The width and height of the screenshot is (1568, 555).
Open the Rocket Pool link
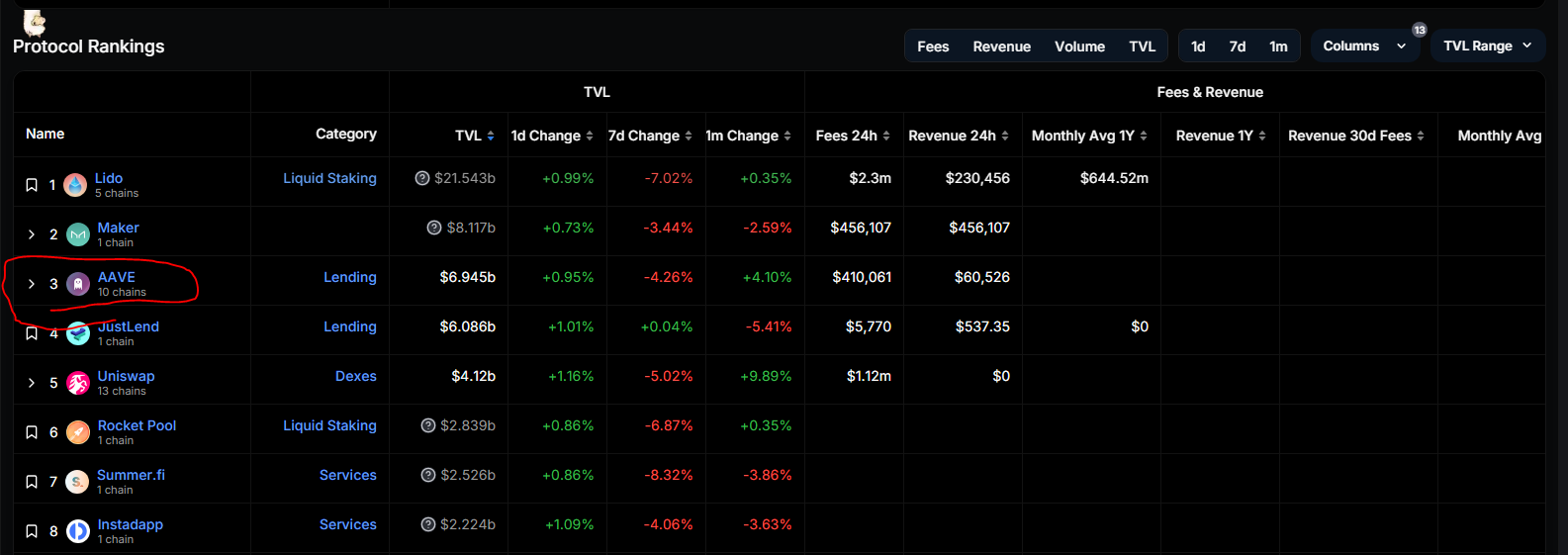click(137, 425)
